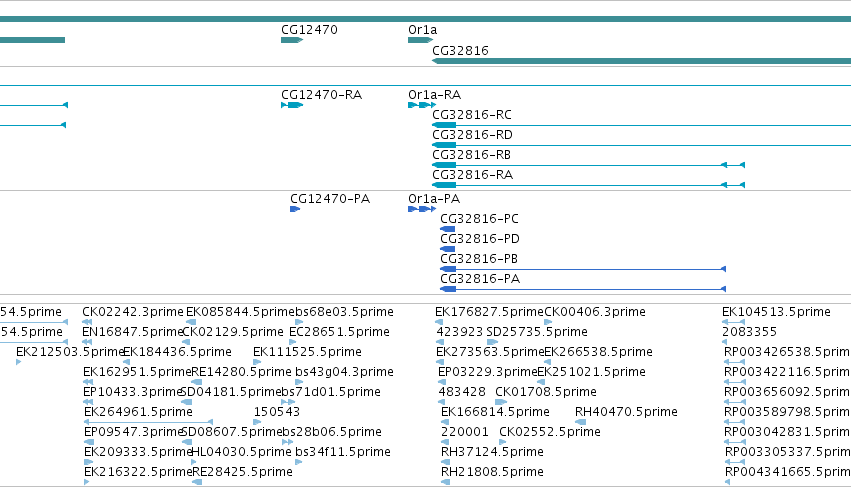Screen dimensions: 851x487
Task: Select the CG32816-RA transcript
Action: 588,185
